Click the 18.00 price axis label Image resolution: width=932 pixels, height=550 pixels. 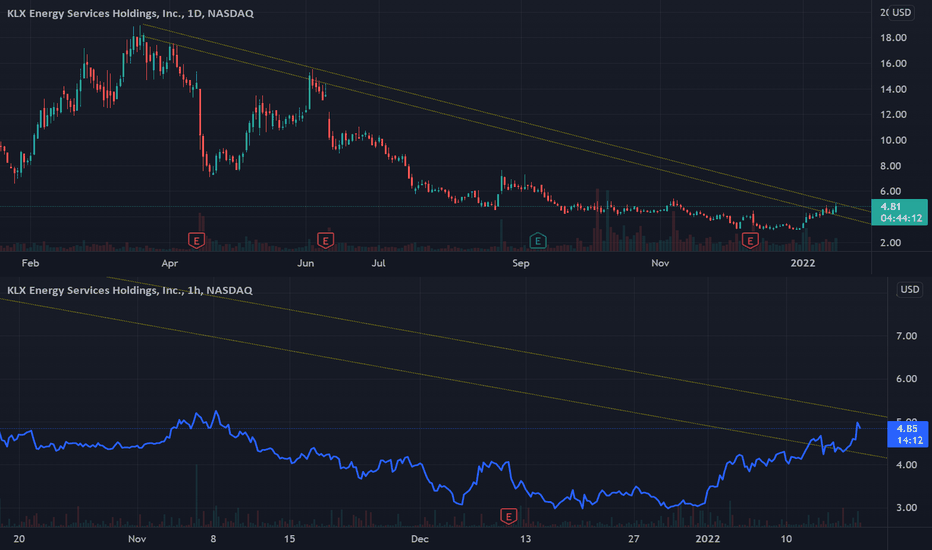point(893,37)
